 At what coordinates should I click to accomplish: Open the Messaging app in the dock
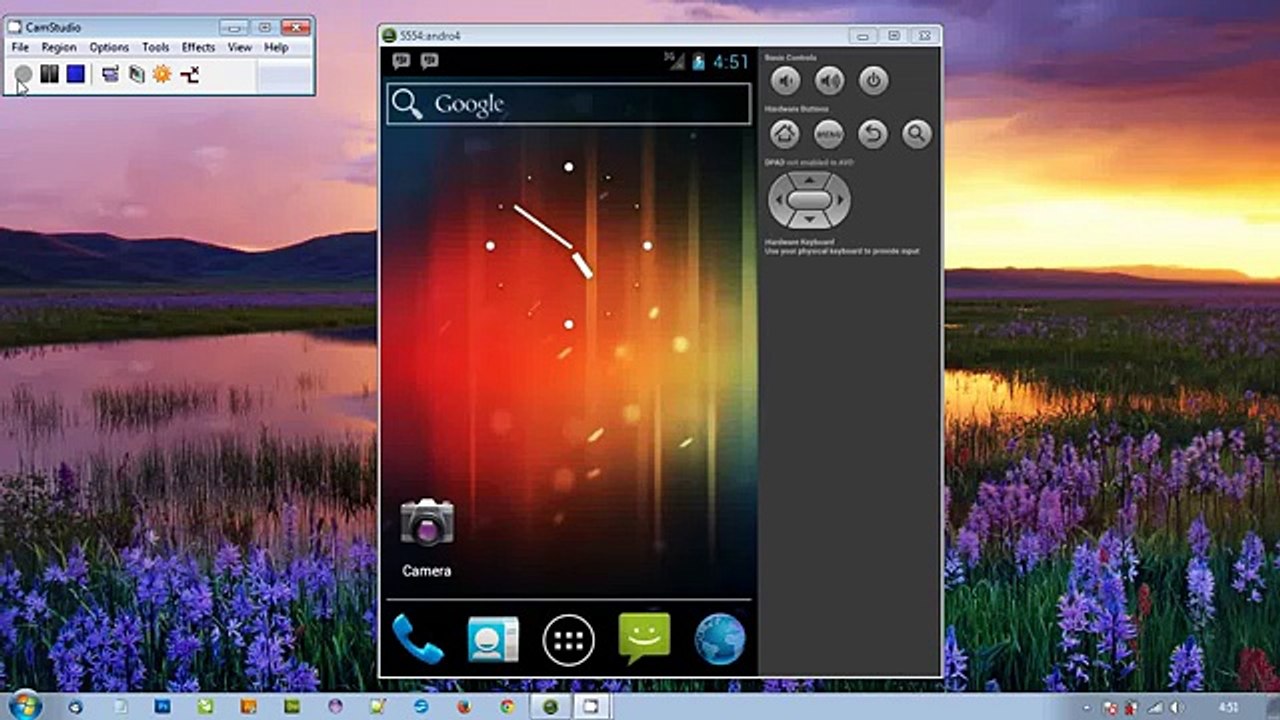(644, 639)
